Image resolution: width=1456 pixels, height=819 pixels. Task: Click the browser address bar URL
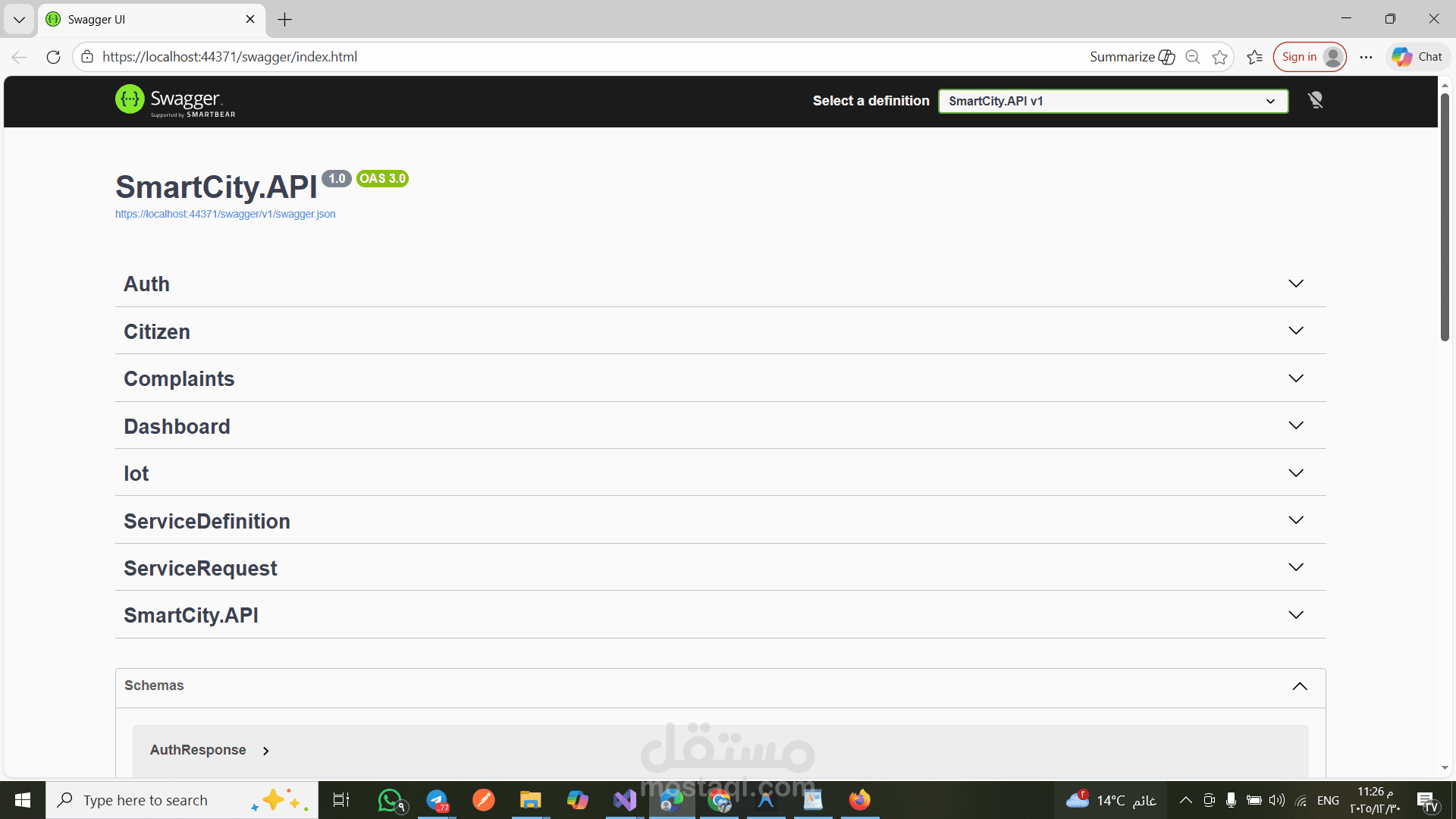point(230,57)
